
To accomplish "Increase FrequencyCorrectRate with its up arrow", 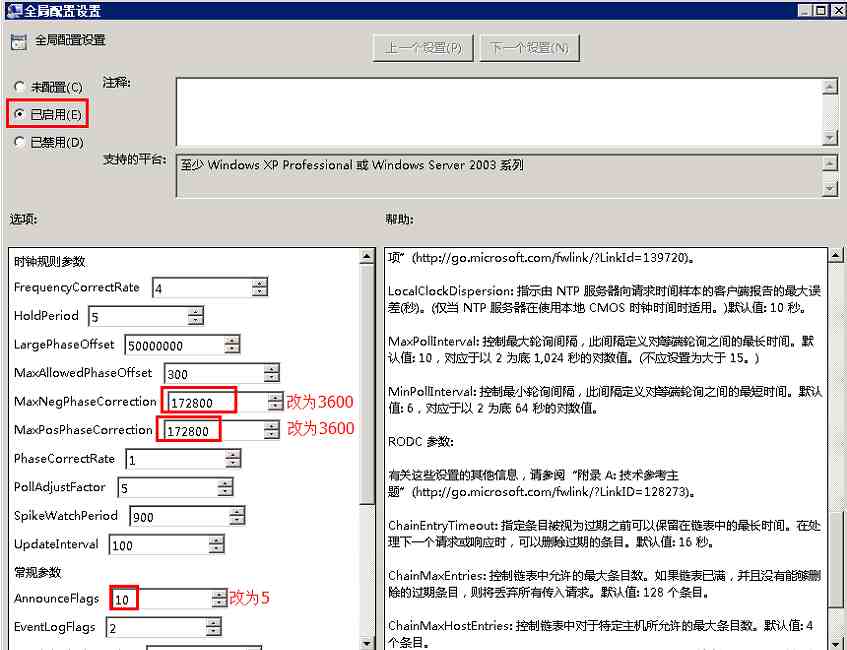I will point(259,282).
